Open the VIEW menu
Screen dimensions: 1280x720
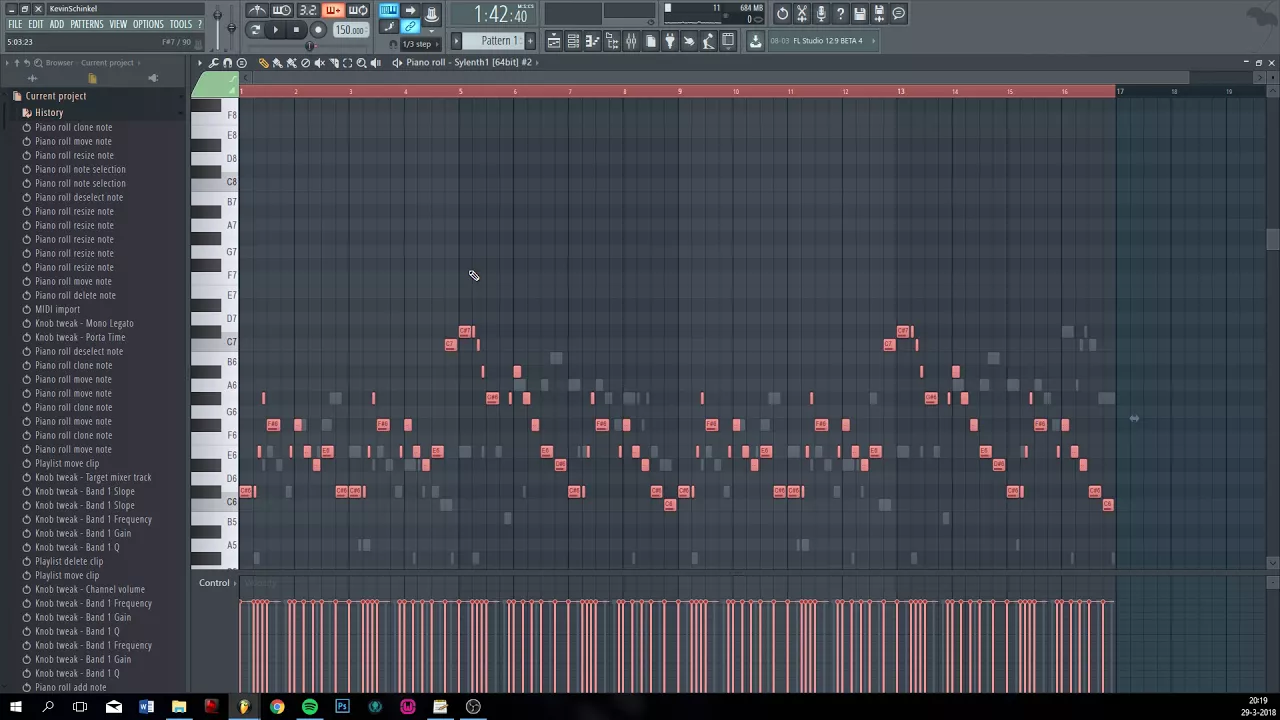click(x=118, y=24)
